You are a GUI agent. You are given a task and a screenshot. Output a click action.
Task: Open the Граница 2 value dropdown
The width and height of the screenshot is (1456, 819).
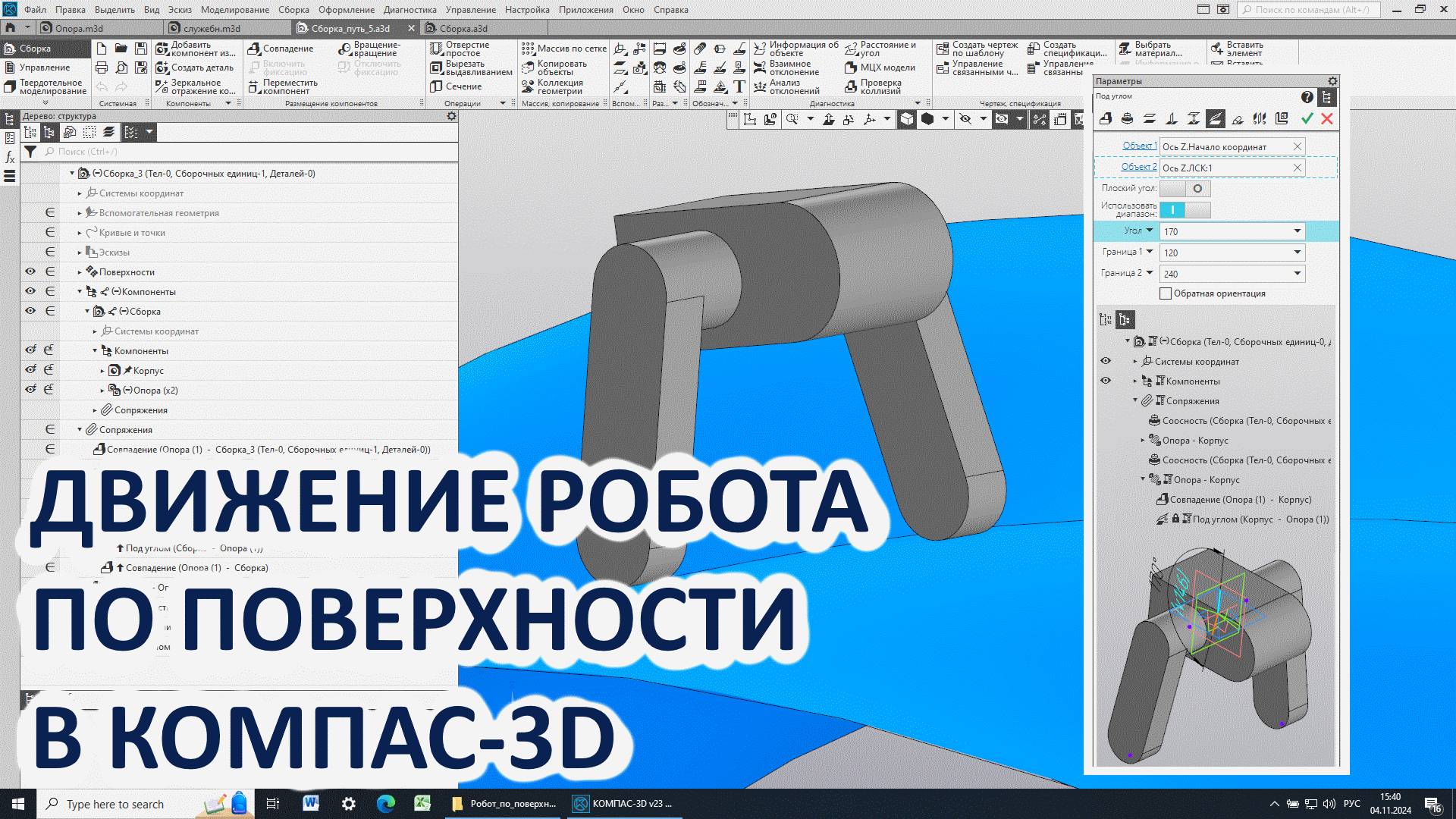click(1297, 274)
